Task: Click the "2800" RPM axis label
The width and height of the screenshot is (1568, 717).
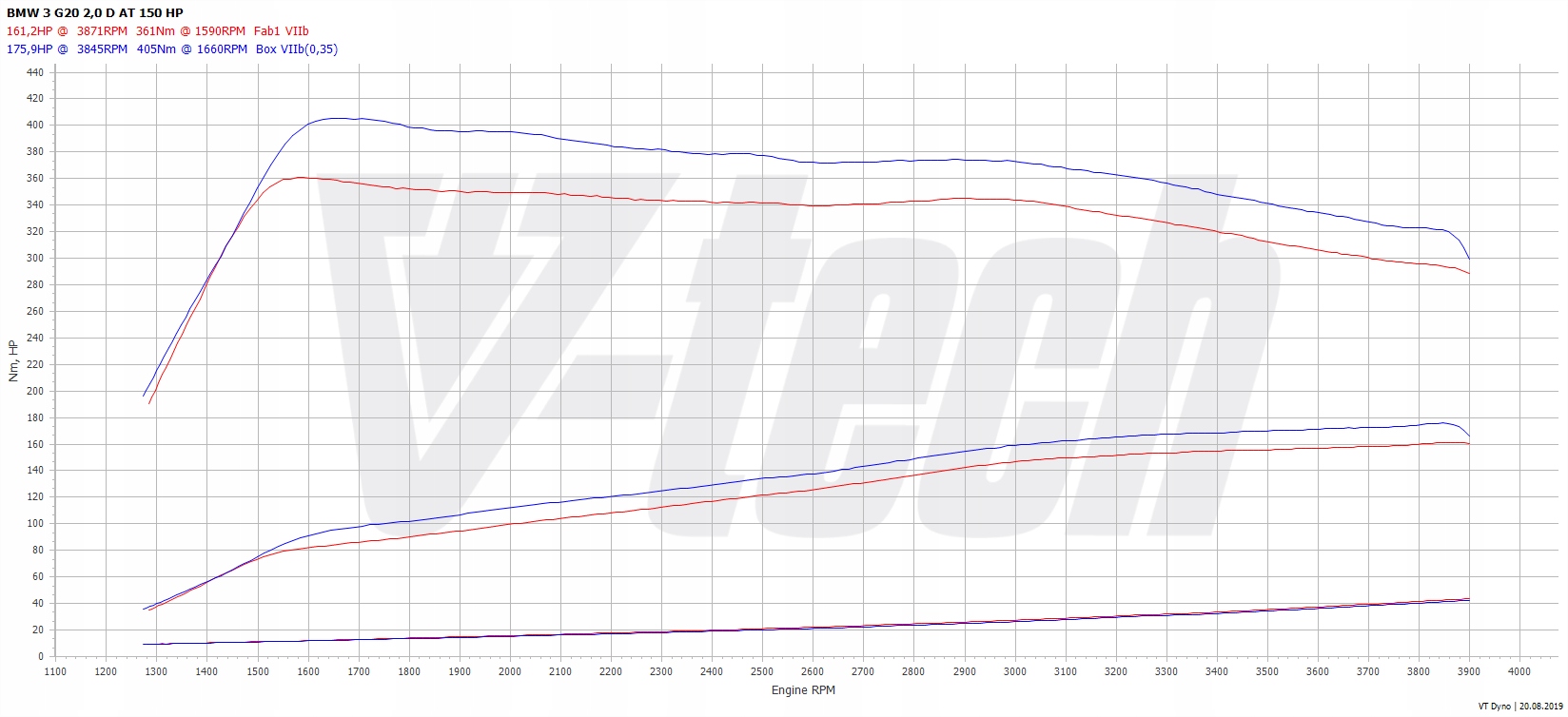Action: [x=913, y=672]
